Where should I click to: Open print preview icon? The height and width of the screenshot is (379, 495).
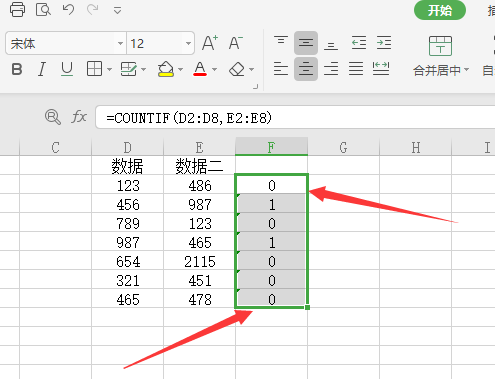43,9
